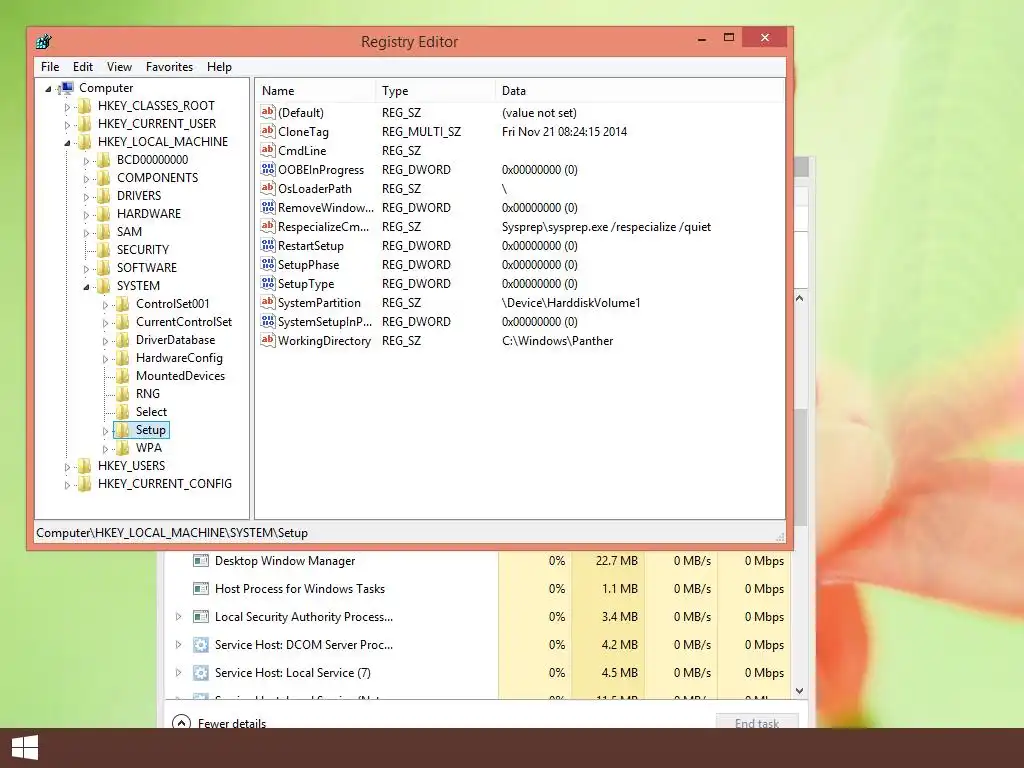Expand the ControlSet001 key
Image resolution: width=1024 pixels, height=768 pixels.
[105, 305]
